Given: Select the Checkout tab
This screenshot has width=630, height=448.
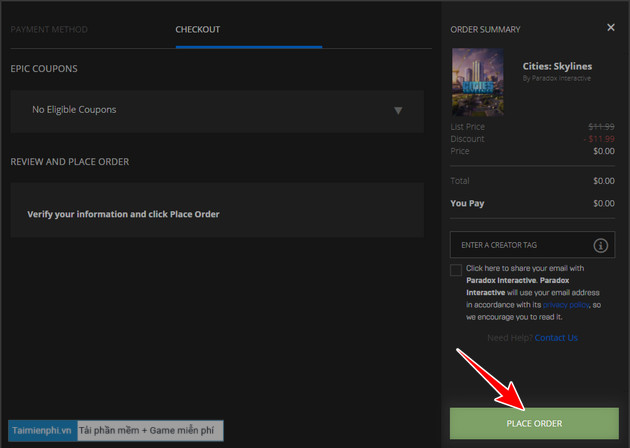Looking at the screenshot, I should 198,30.
